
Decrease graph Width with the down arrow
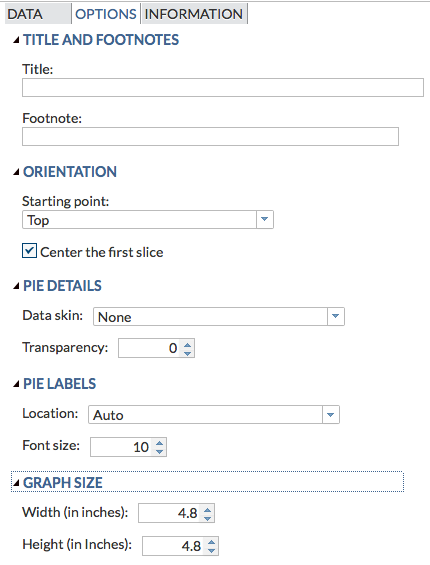point(208,517)
